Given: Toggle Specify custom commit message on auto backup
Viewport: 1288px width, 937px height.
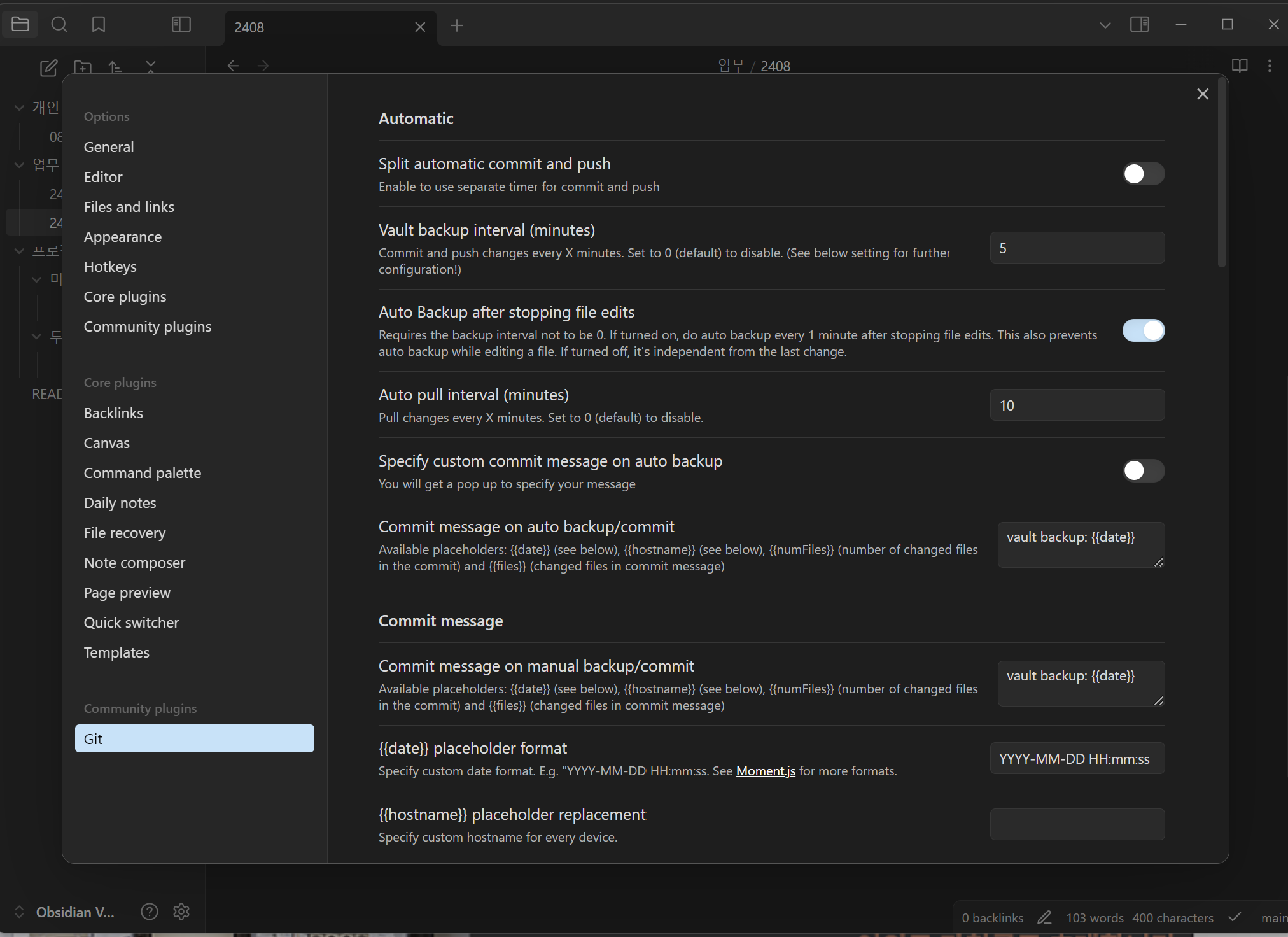Looking at the screenshot, I should [1143, 471].
